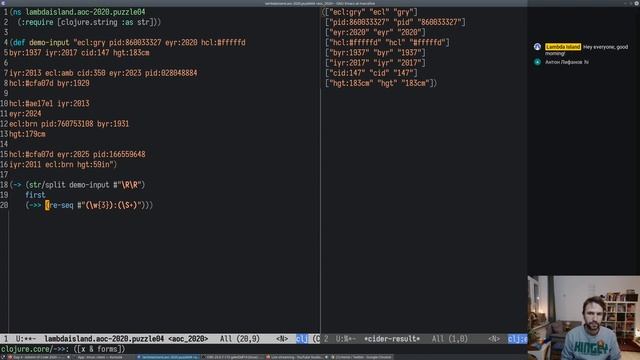Switch to the highlighted Emacs entry in the taskbar
Screen dimensions: 640x360
168,357
